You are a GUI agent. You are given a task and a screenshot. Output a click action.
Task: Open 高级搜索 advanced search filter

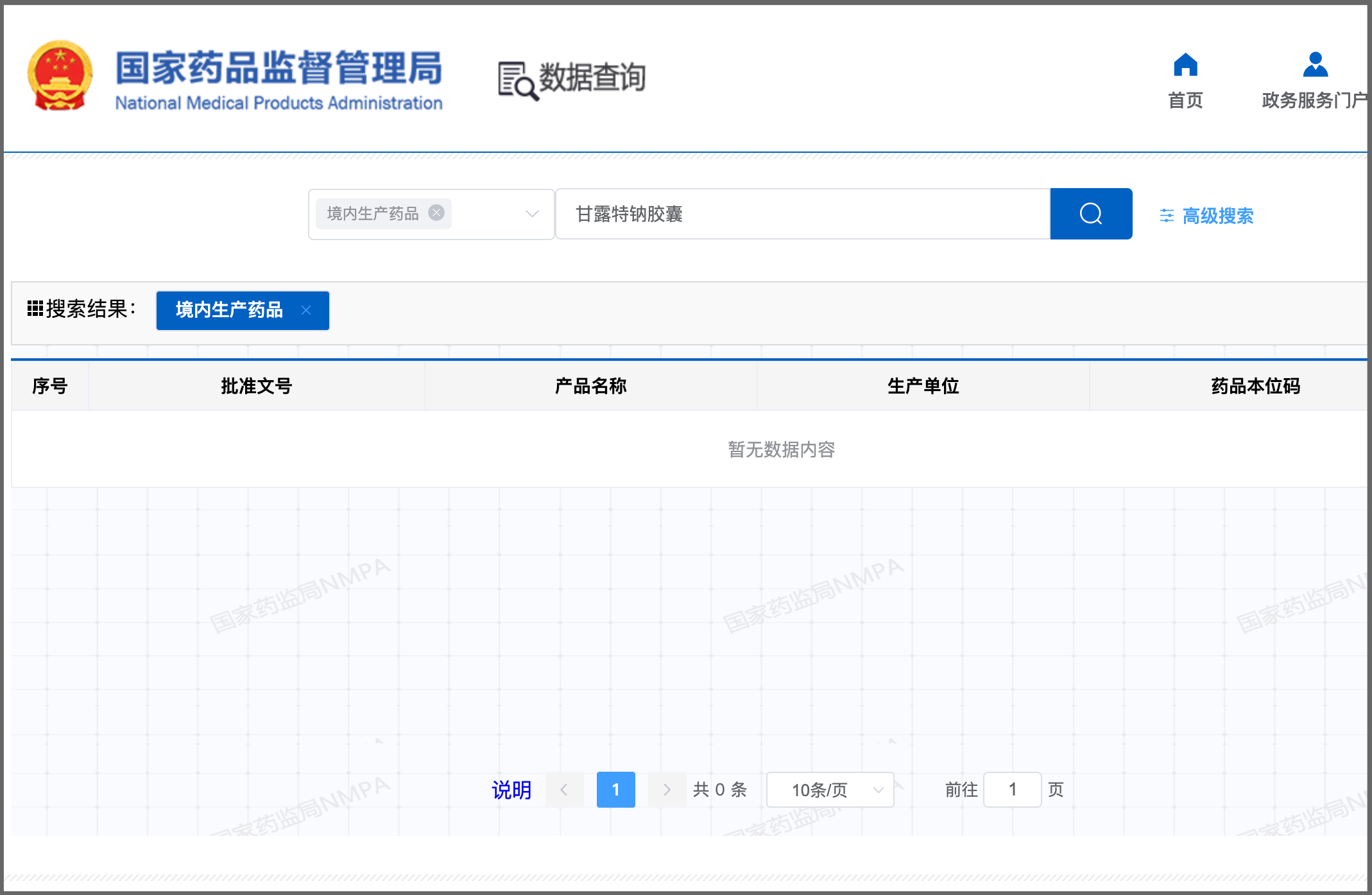coord(1206,216)
